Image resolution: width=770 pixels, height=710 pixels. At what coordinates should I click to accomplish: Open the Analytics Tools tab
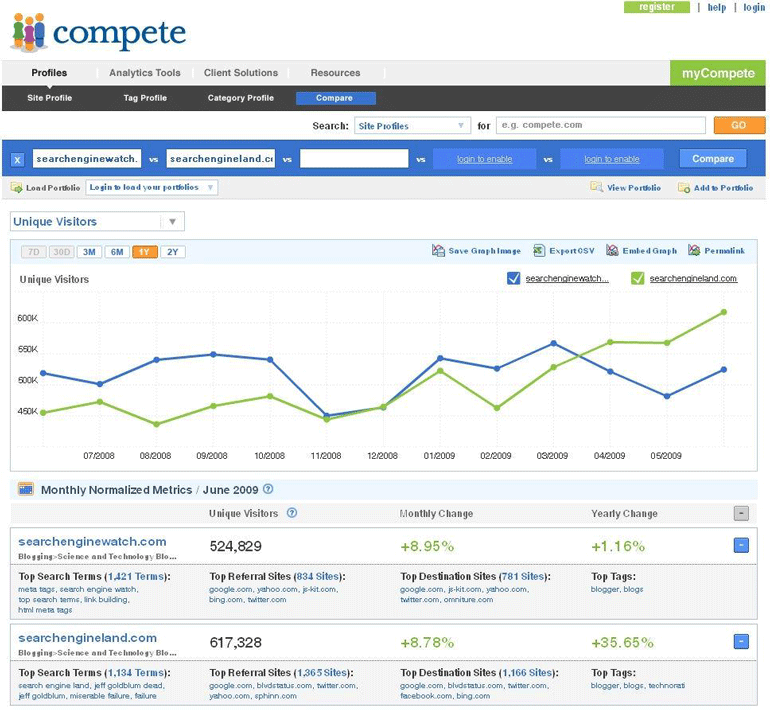click(145, 73)
